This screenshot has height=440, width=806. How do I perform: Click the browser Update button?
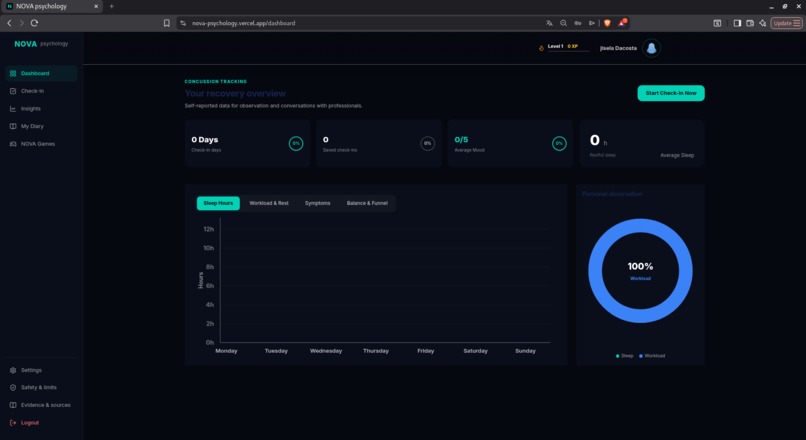tap(786, 23)
